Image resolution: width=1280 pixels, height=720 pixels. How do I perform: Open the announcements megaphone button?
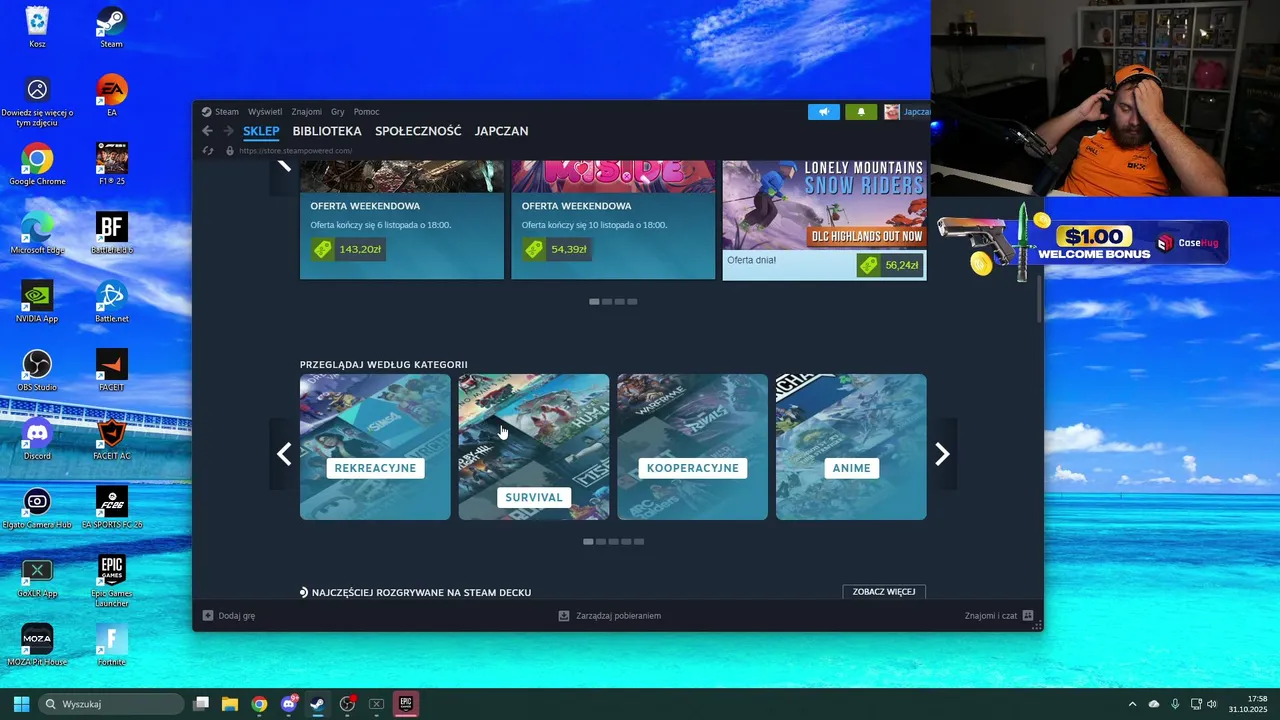coord(824,112)
